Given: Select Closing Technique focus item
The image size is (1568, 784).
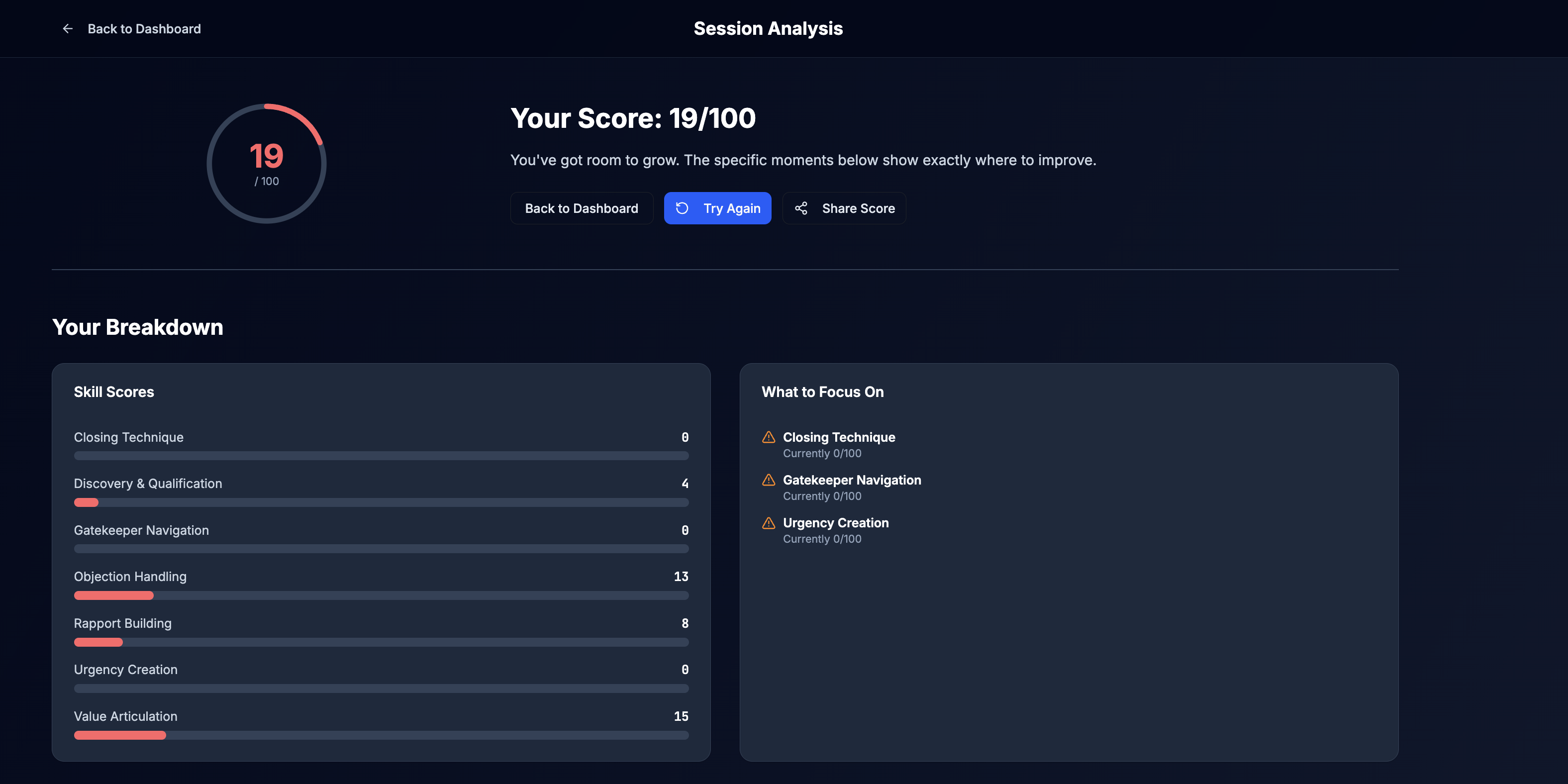Looking at the screenshot, I should [838, 444].
